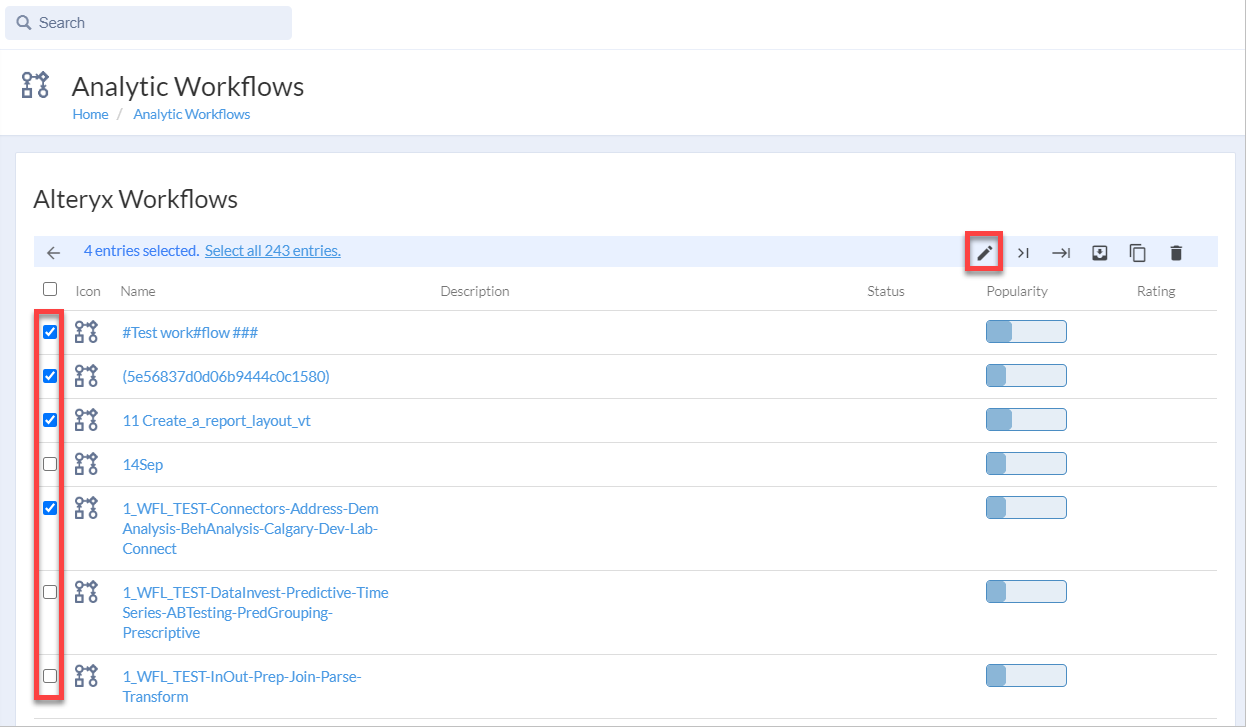
Task: Check the 1_WFL_TEST-InOut-Prep-Join row checkbox
Action: (50, 676)
